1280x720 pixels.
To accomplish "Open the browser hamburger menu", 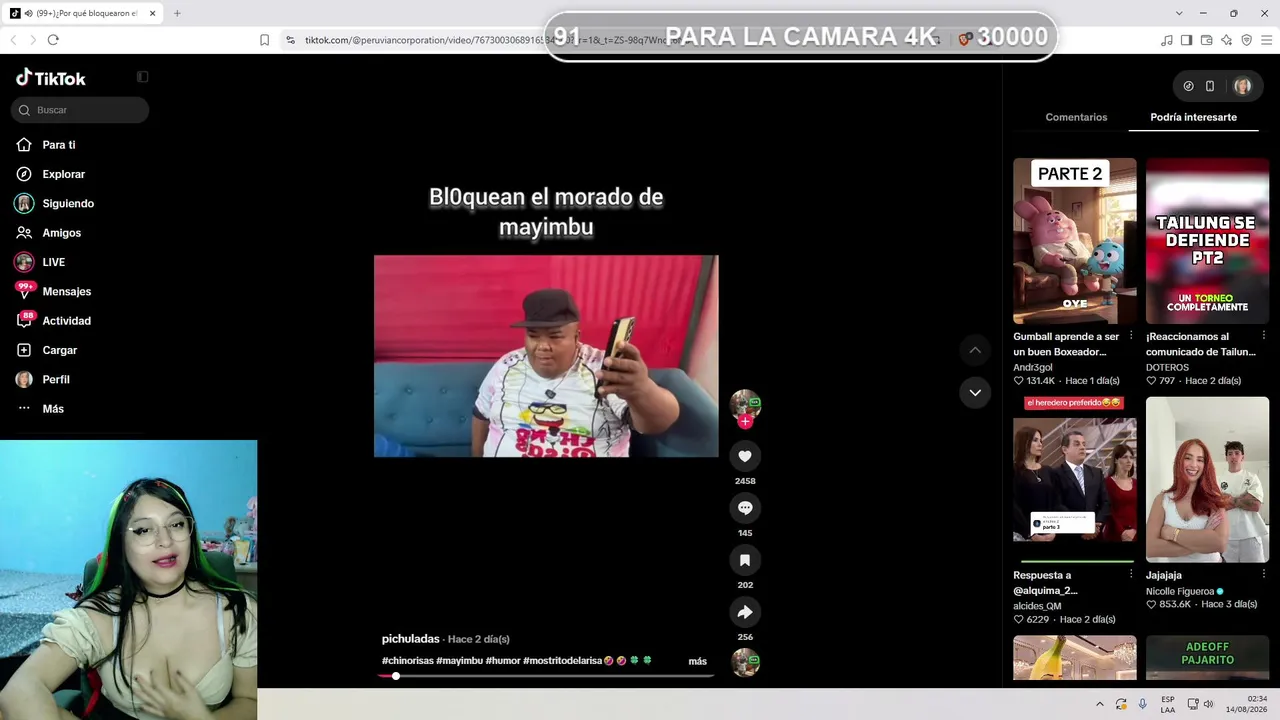I will tap(1267, 40).
